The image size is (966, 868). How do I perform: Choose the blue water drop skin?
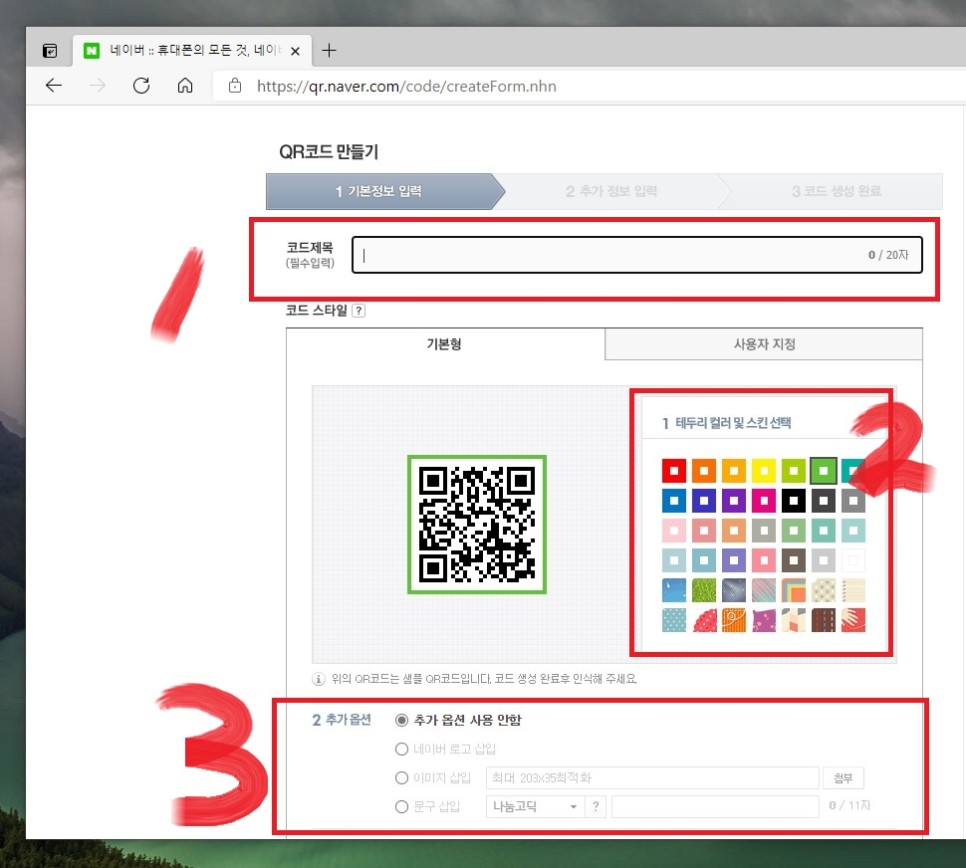point(674,590)
